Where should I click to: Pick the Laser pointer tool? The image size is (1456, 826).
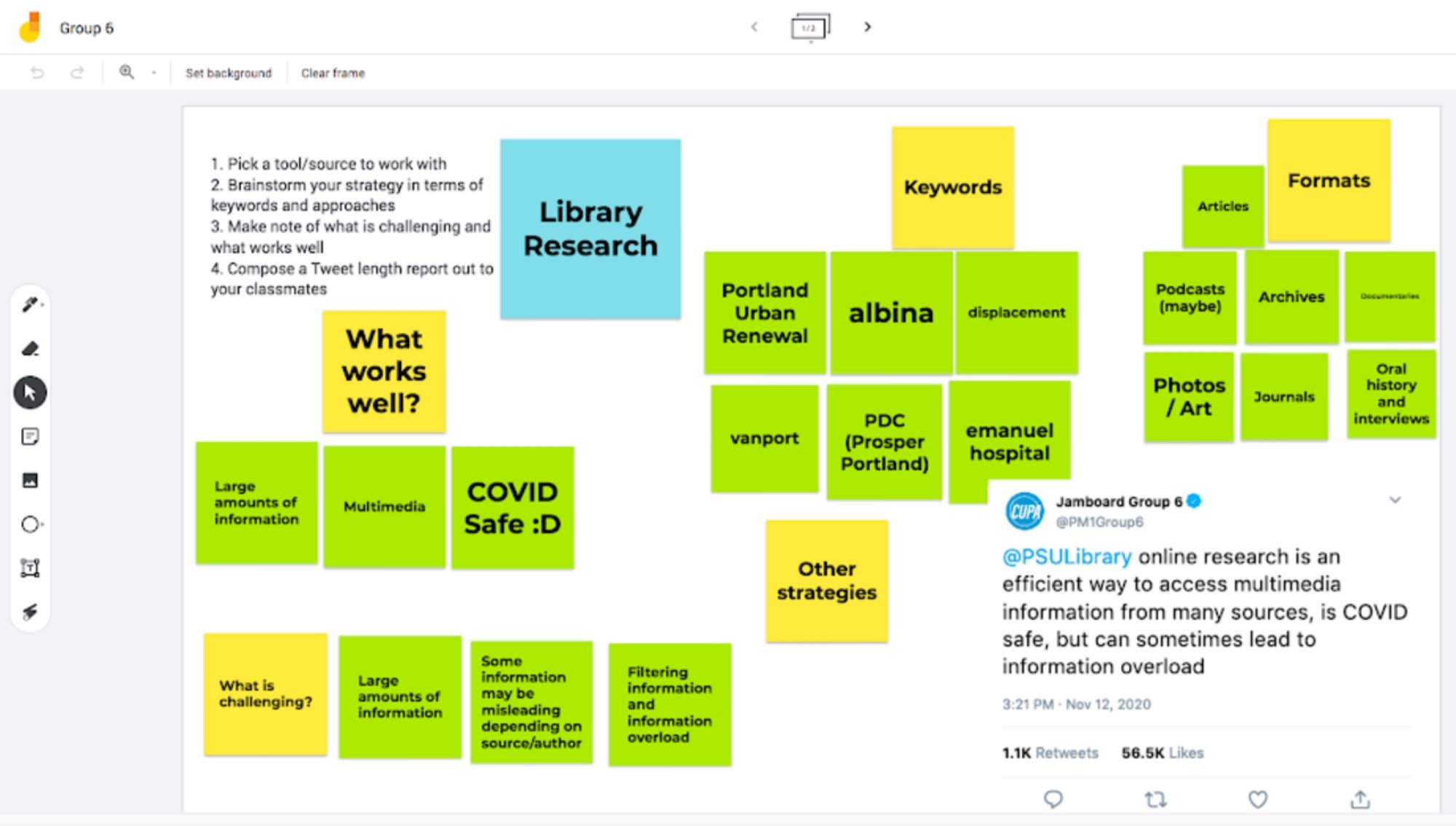[x=30, y=611]
